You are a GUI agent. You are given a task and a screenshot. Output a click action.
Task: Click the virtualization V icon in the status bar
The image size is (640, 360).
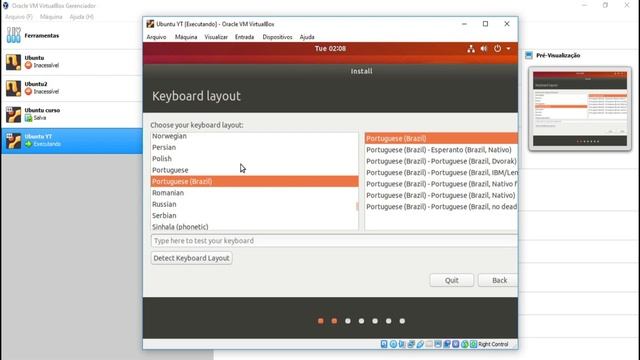click(456, 344)
